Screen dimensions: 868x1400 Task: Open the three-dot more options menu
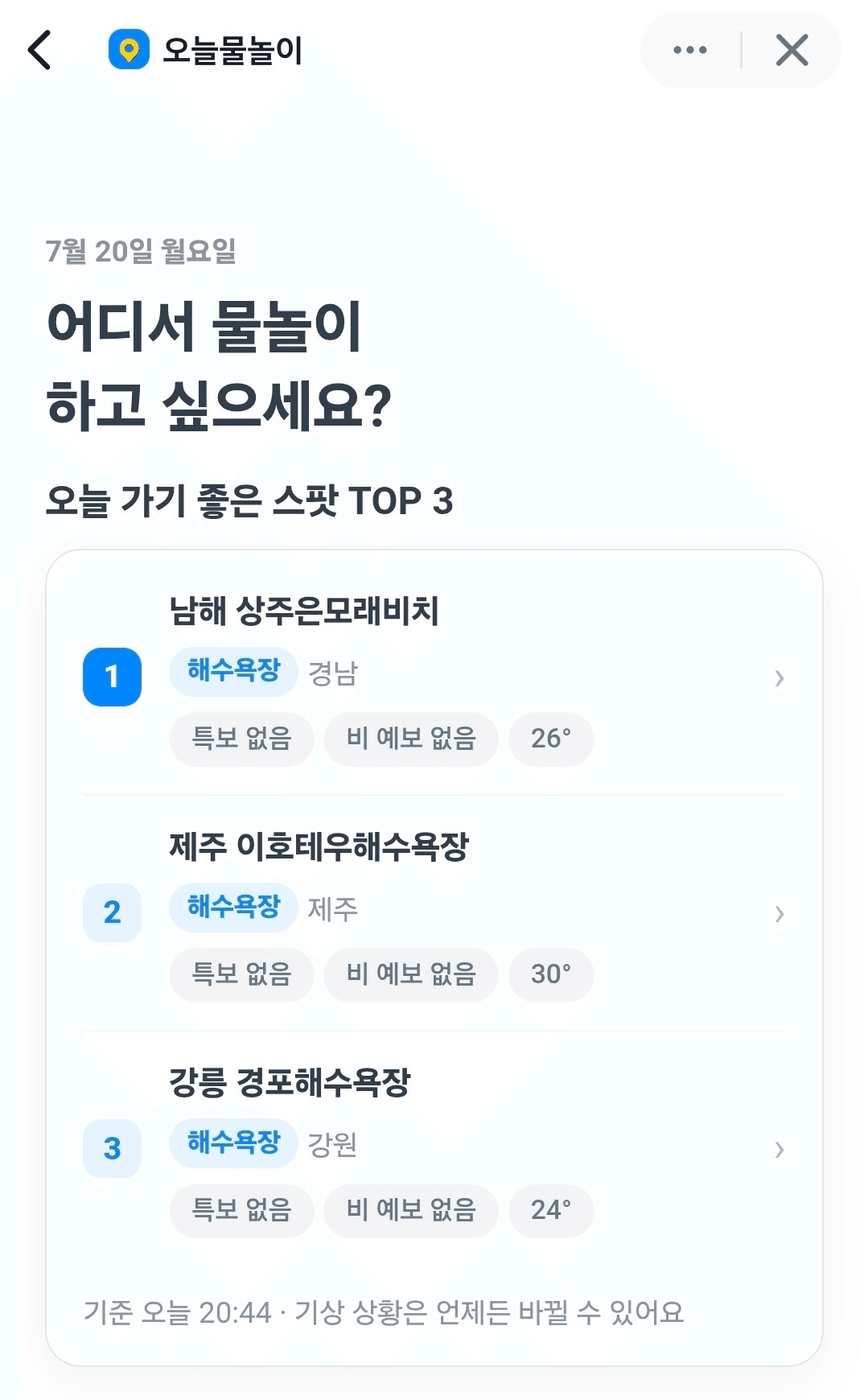pos(690,50)
